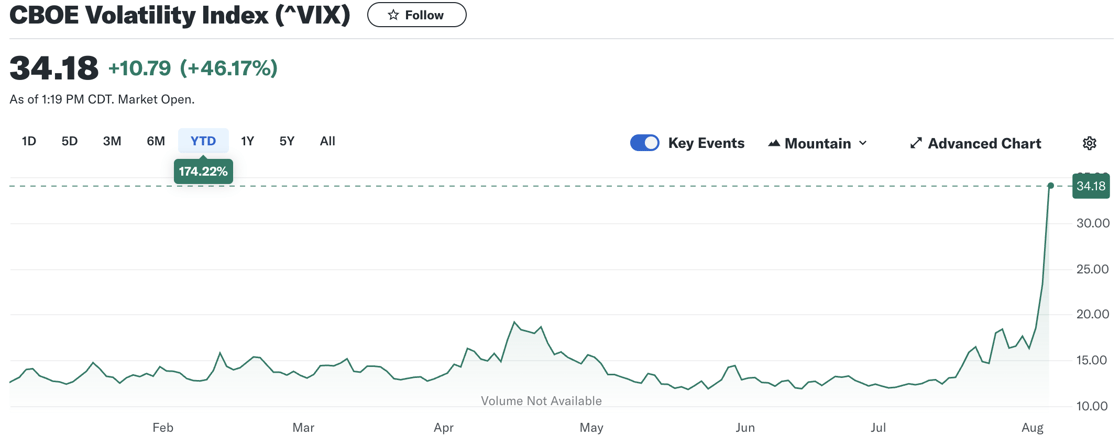Screen dimensions: 1120x437
Task: Choose the 5Y time range
Action: coord(286,141)
